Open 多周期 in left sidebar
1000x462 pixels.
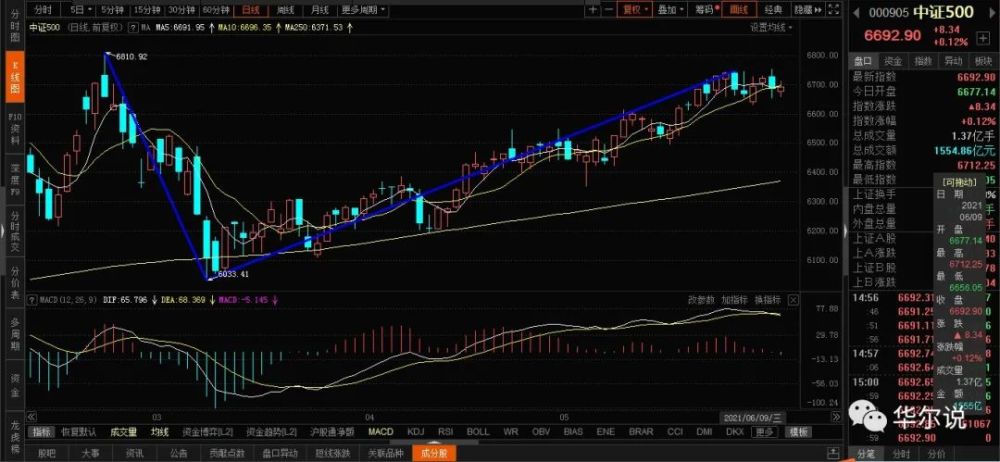(16, 334)
